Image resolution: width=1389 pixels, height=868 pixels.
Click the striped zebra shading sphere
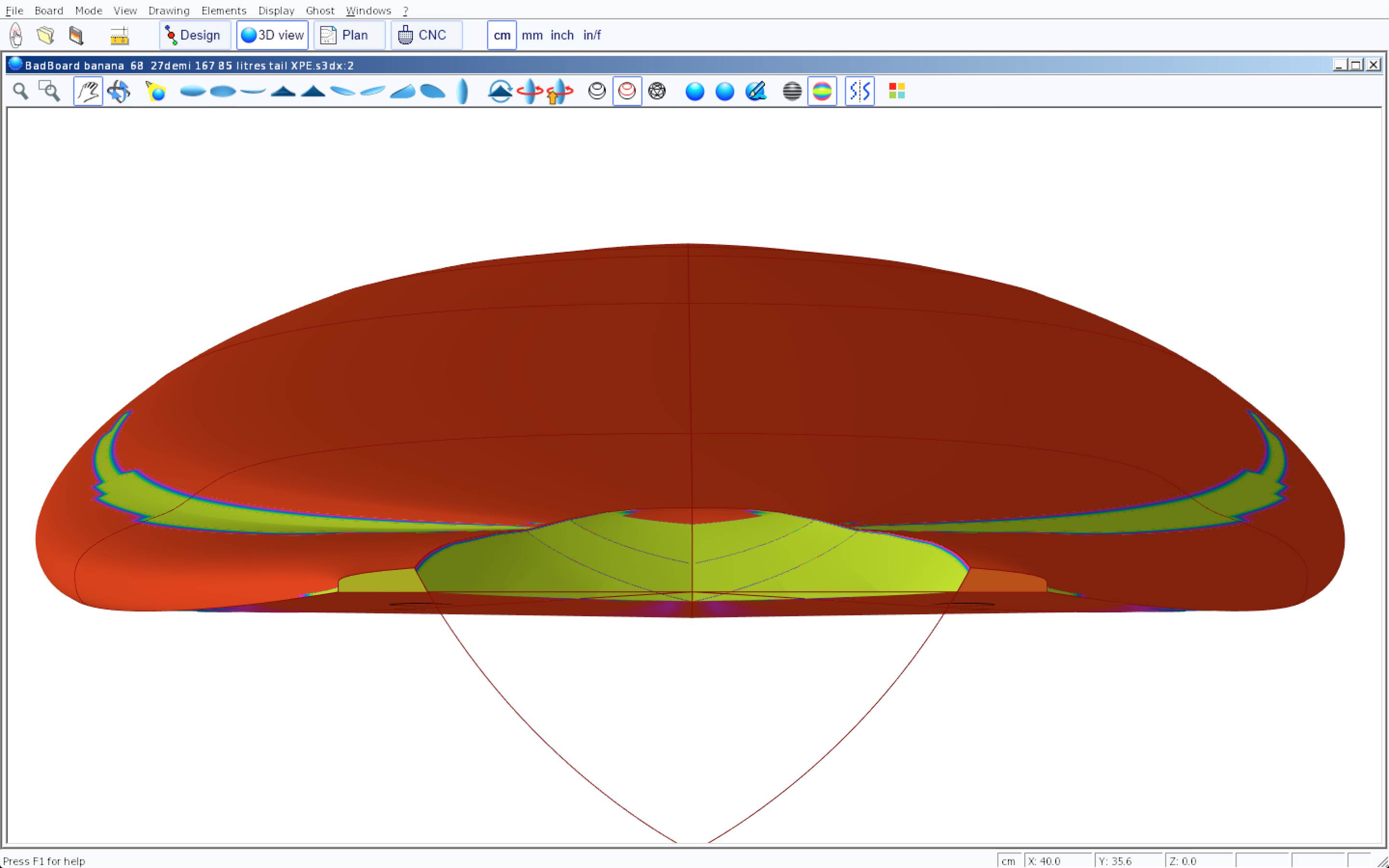(x=792, y=91)
